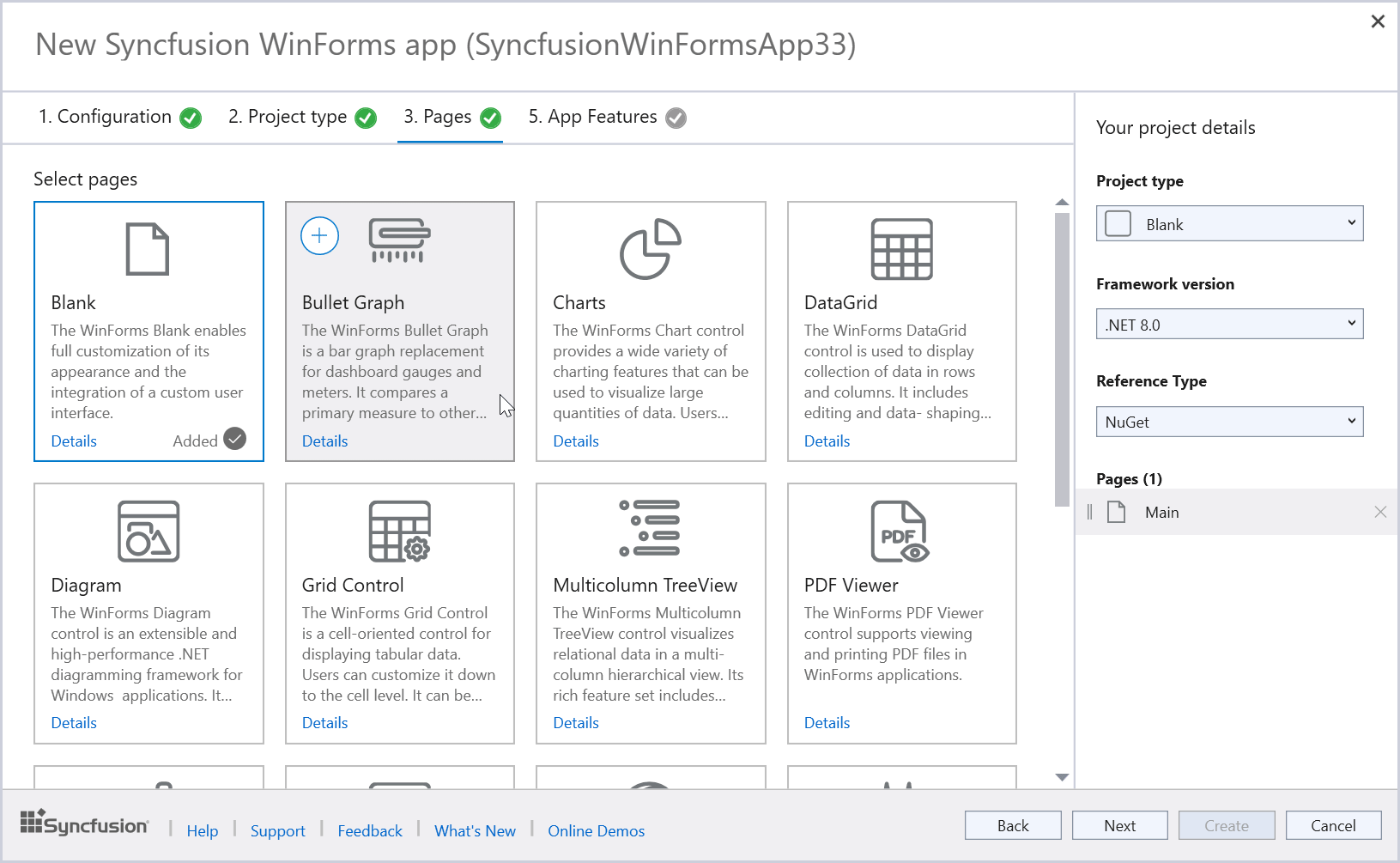Image resolution: width=1400 pixels, height=863 pixels.
Task: Remove the Main page with X icon
Action: coord(1379,513)
